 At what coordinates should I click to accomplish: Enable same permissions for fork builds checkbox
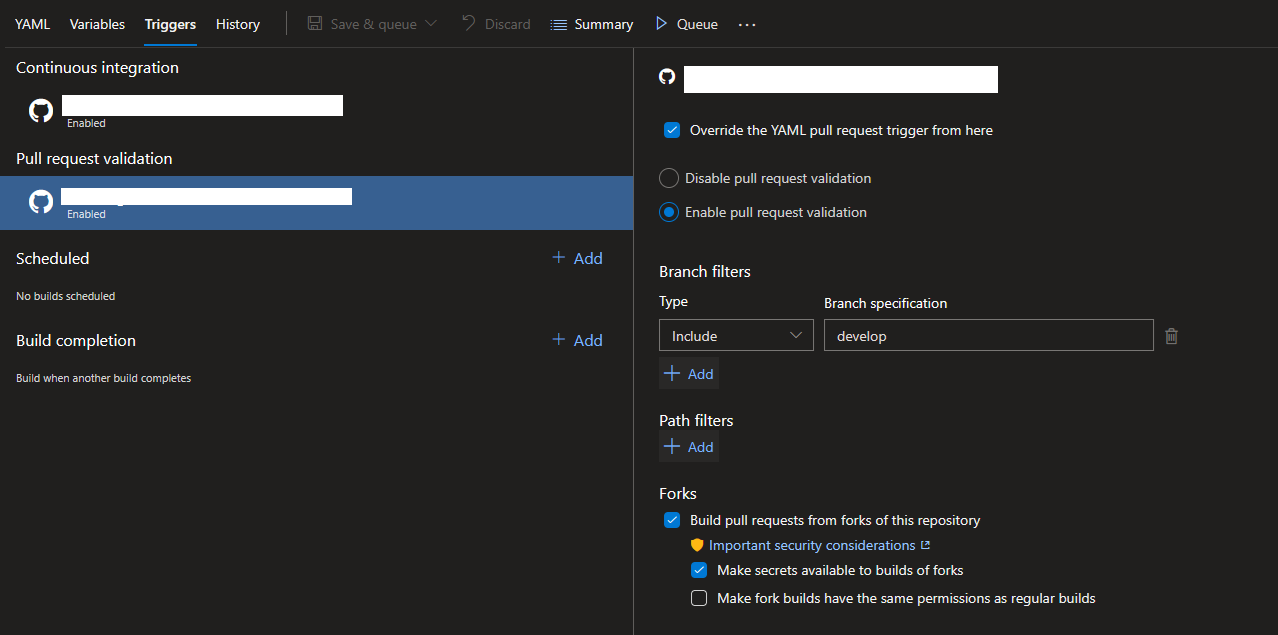[x=699, y=598]
